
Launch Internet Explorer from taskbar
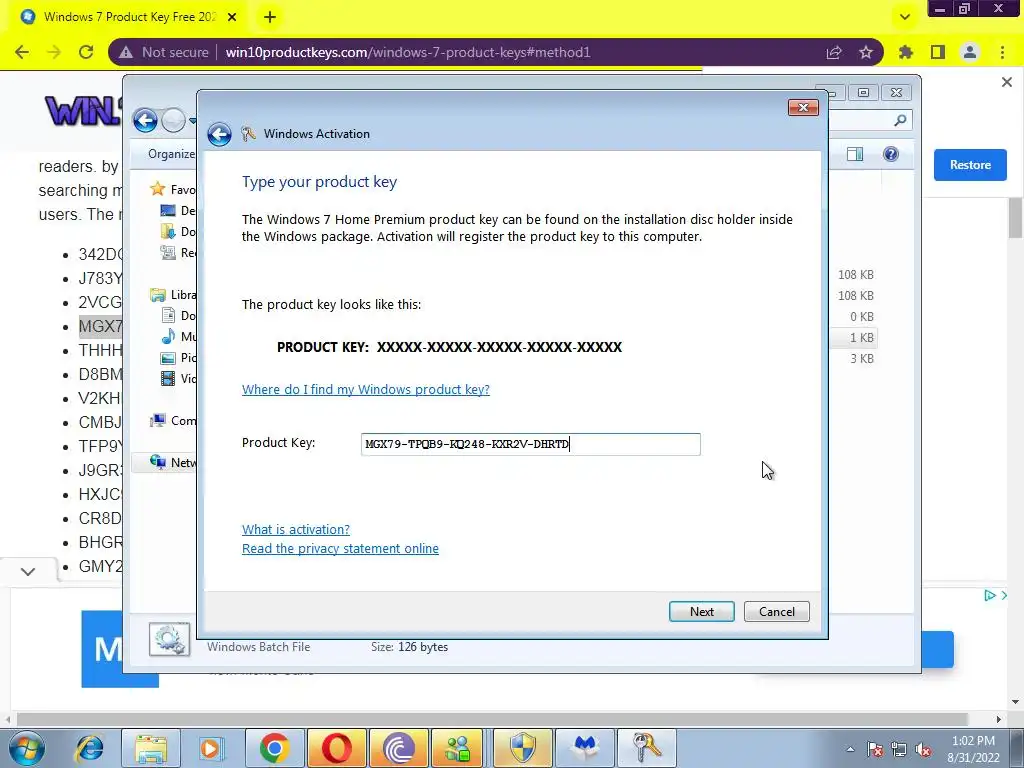89,748
